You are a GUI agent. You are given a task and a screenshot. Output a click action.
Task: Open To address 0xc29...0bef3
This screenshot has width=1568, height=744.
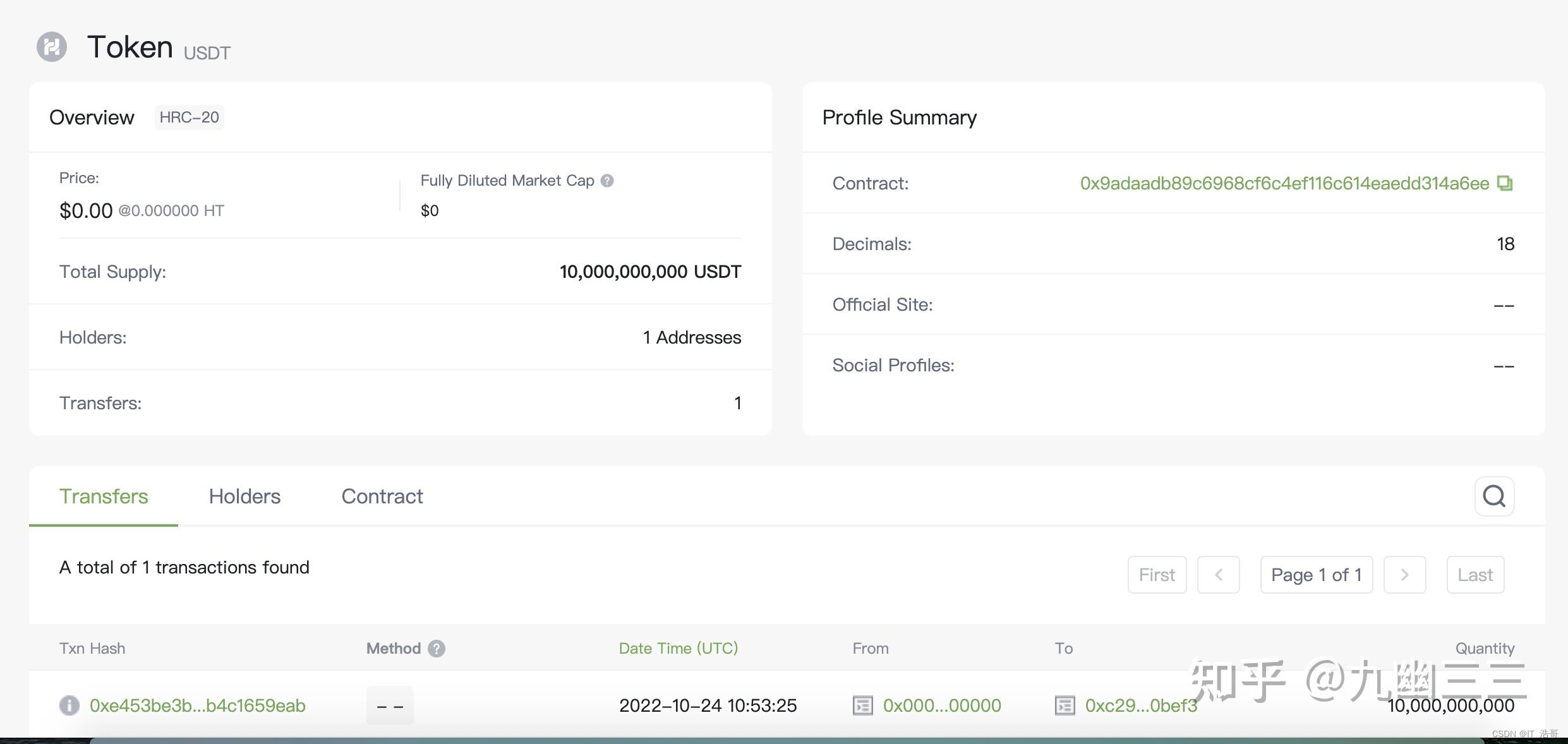1140,705
